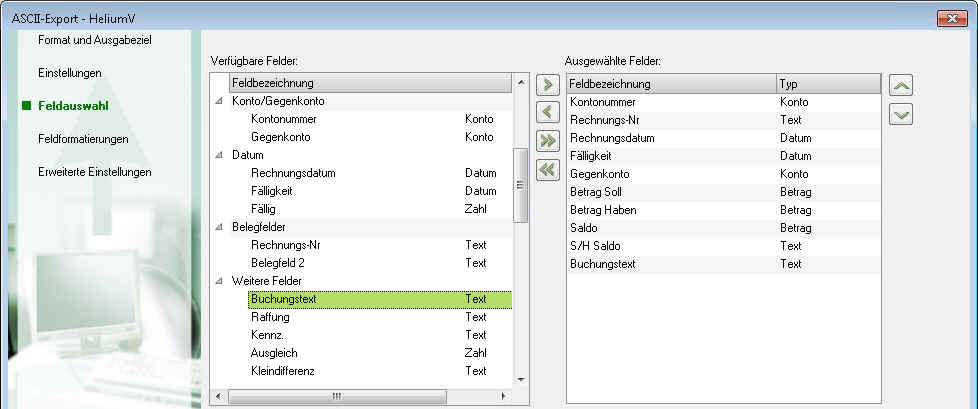Go to Erweiterte Einstellungen
The width and height of the screenshot is (978, 409).
(95, 172)
